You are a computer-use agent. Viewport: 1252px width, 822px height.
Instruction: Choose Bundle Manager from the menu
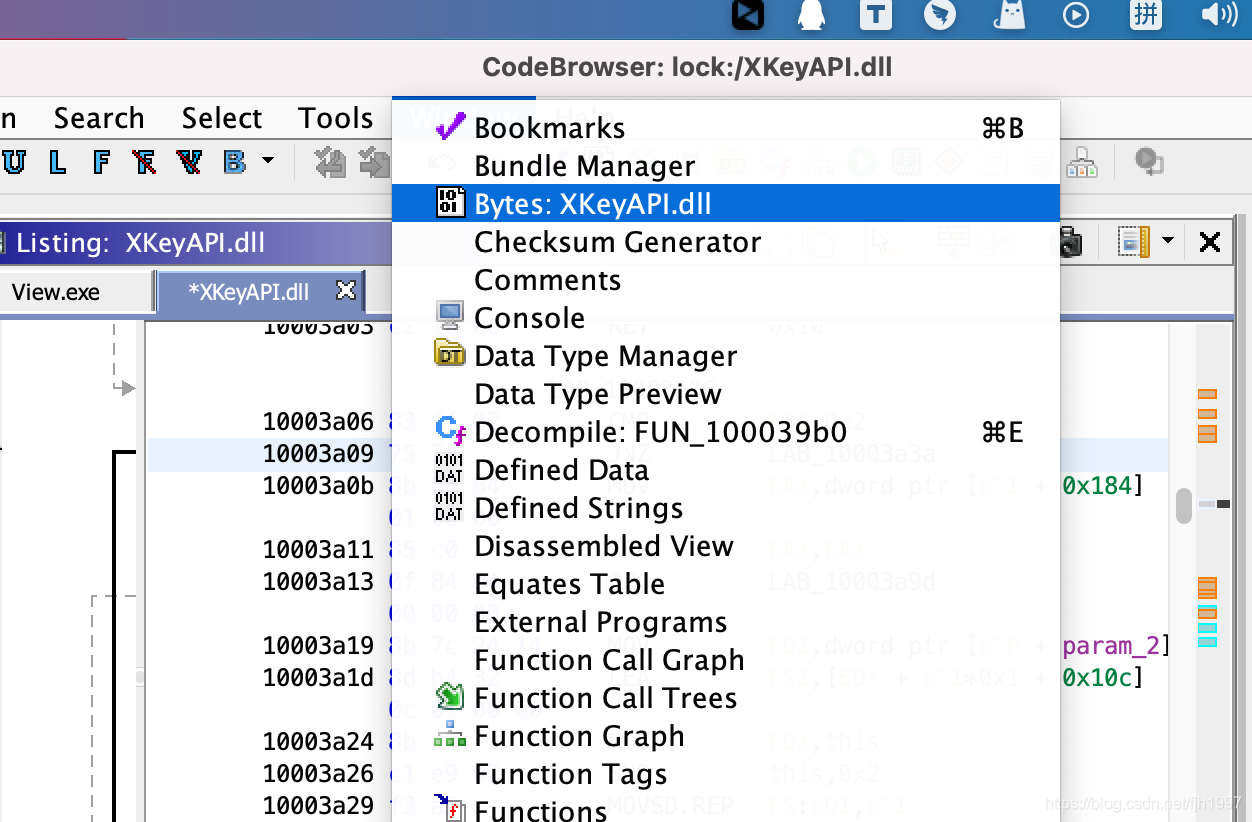pyautogui.click(x=725, y=166)
